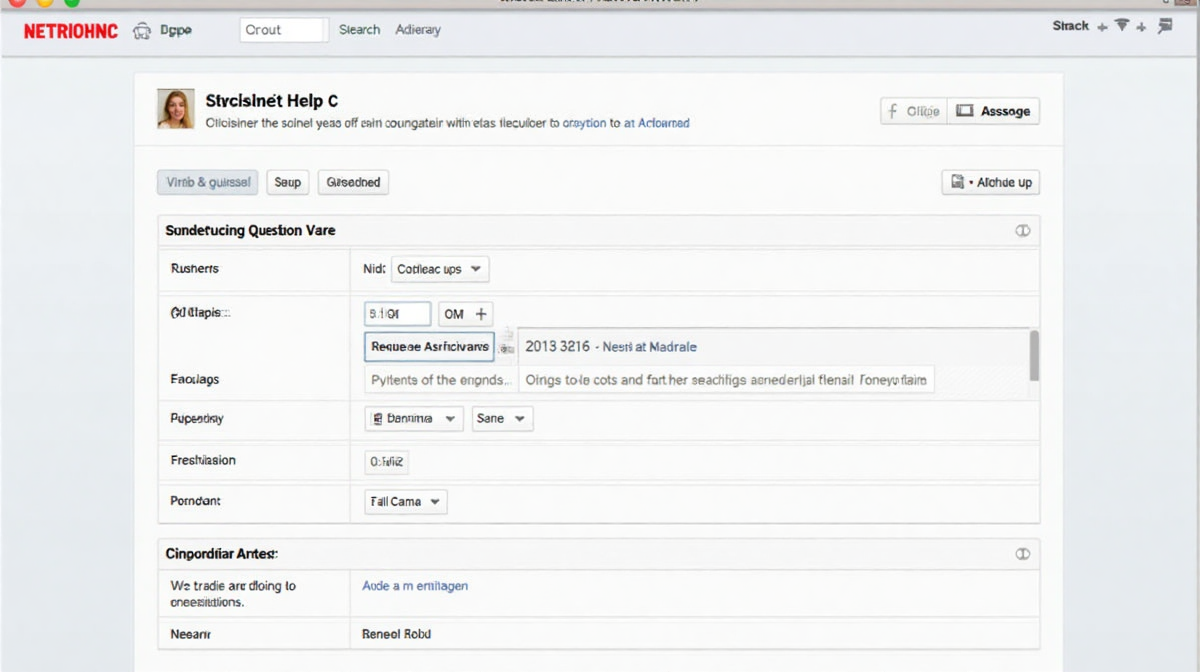
Task: Open the Cotlleac ups dropdown
Action: click(x=439, y=269)
